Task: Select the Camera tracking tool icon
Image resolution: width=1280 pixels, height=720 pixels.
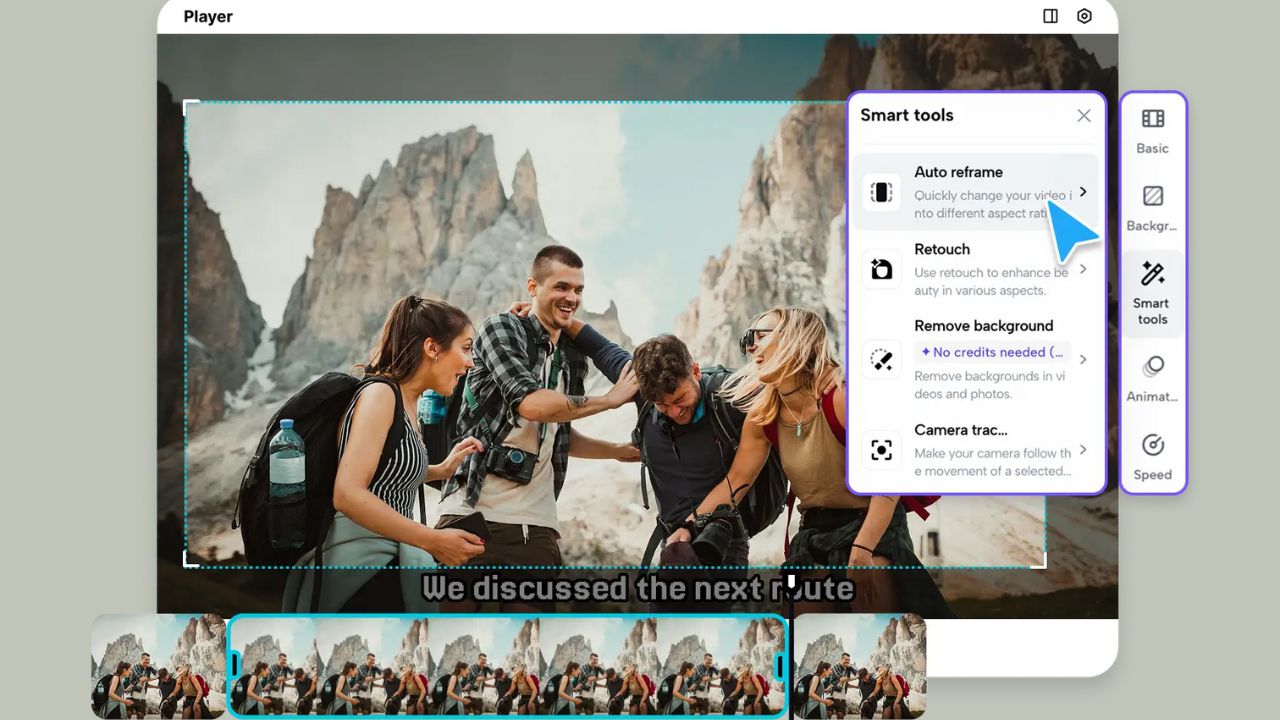Action: coord(881,450)
